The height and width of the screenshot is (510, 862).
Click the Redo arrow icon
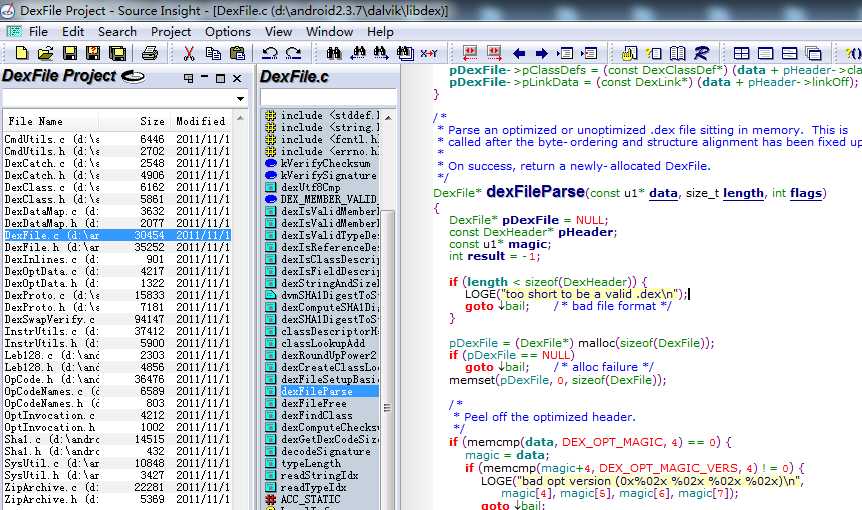(x=294, y=53)
